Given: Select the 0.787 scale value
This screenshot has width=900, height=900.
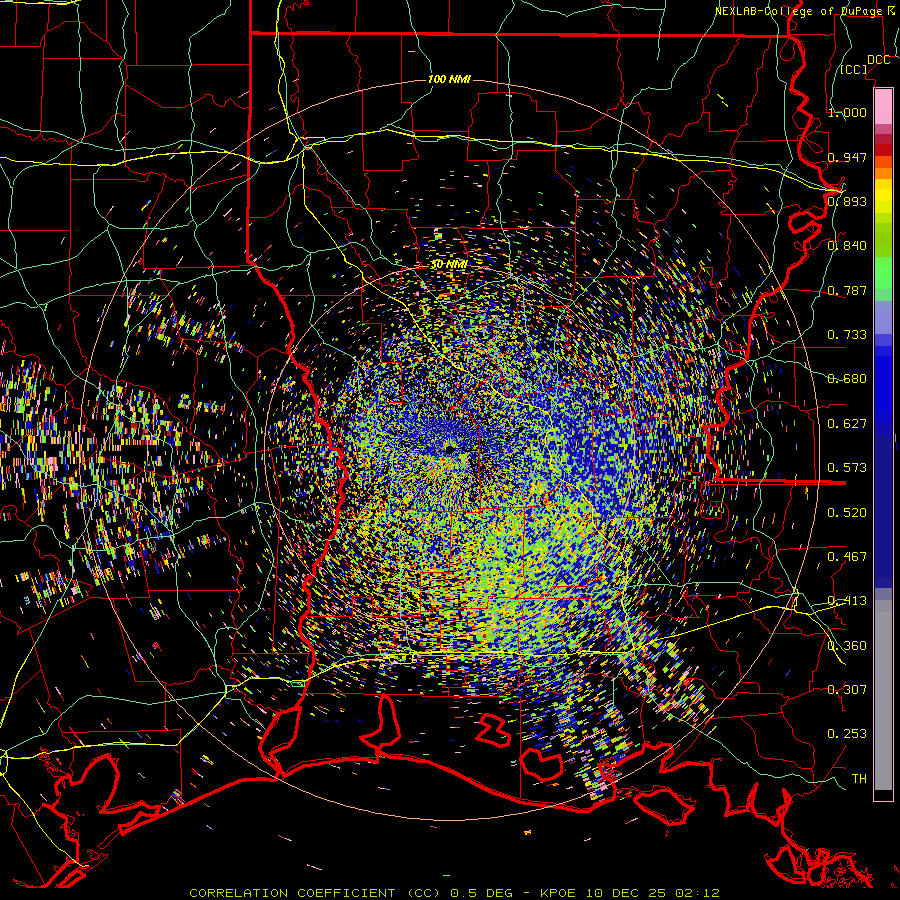Looking at the screenshot, I should (847, 290).
